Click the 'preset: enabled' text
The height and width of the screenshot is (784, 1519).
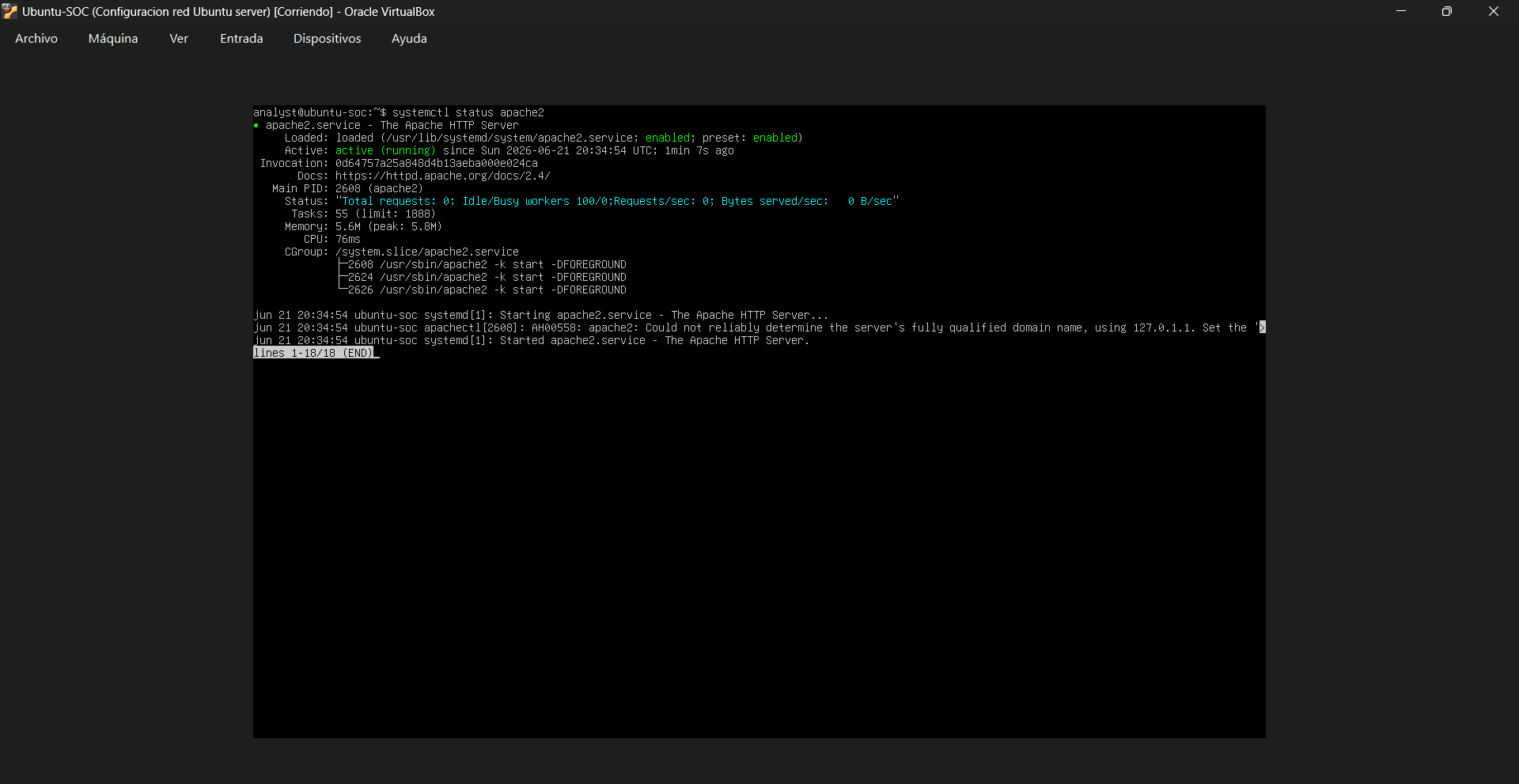(x=750, y=138)
